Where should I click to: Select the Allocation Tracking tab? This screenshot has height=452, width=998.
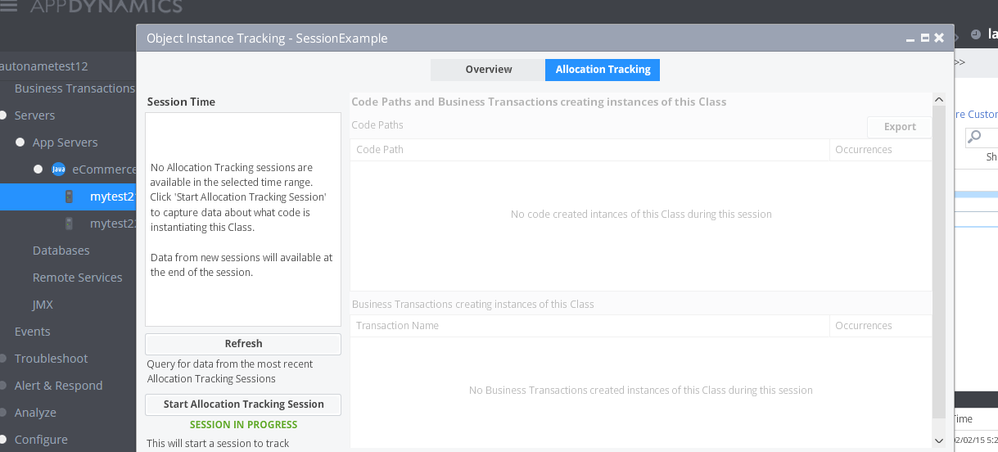(x=602, y=70)
